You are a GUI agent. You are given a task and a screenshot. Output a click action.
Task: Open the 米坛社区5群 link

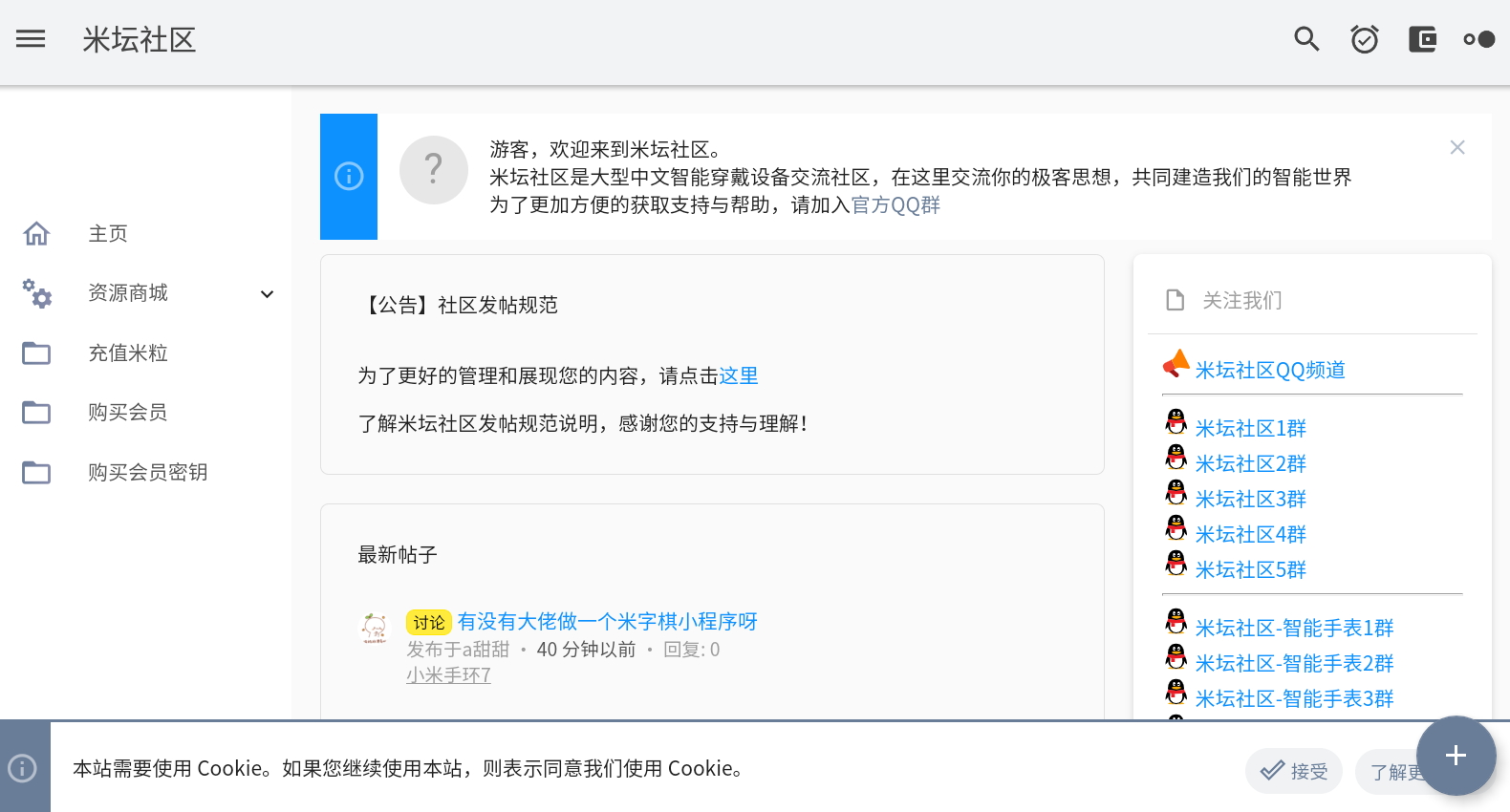[x=1251, y=570]
